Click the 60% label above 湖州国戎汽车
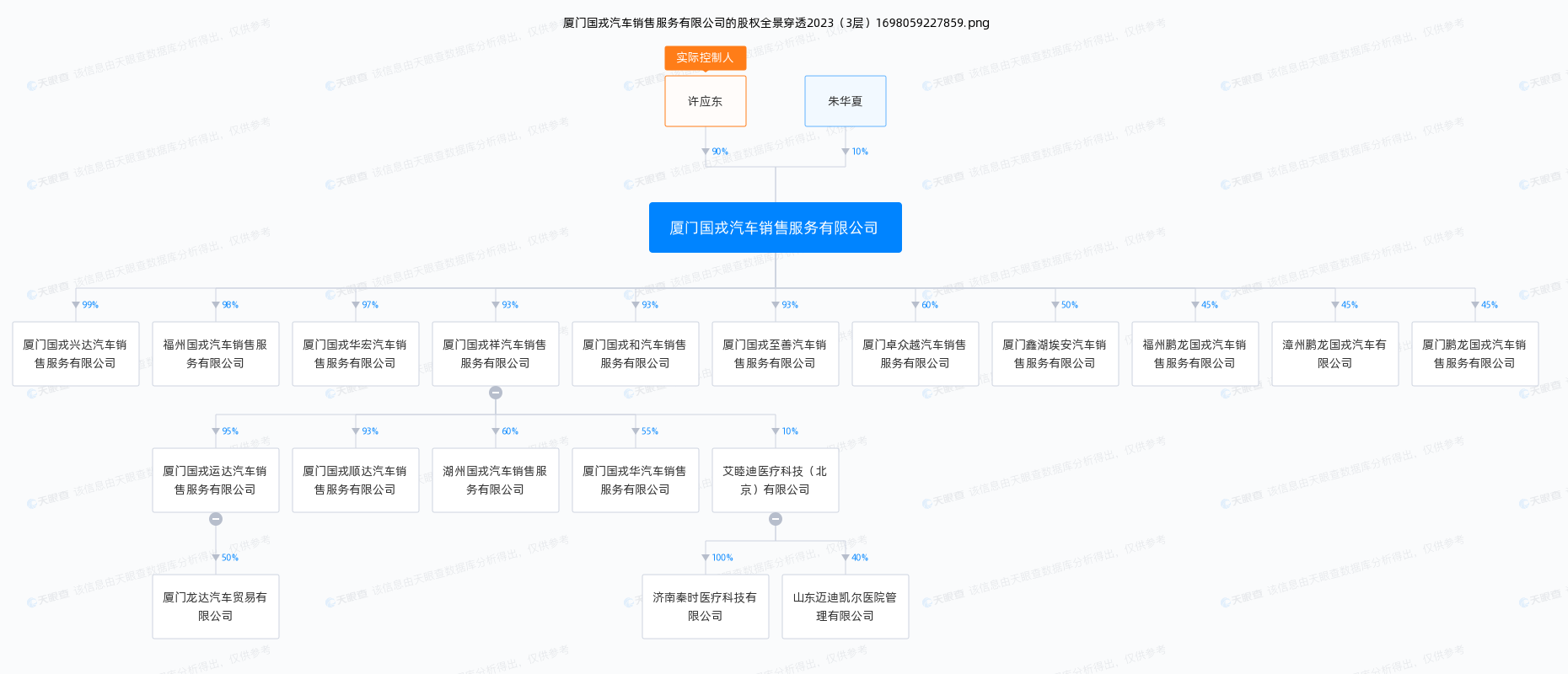This screenshot has height=674, width=1568. pyautogui.click(x=510, y=431)
